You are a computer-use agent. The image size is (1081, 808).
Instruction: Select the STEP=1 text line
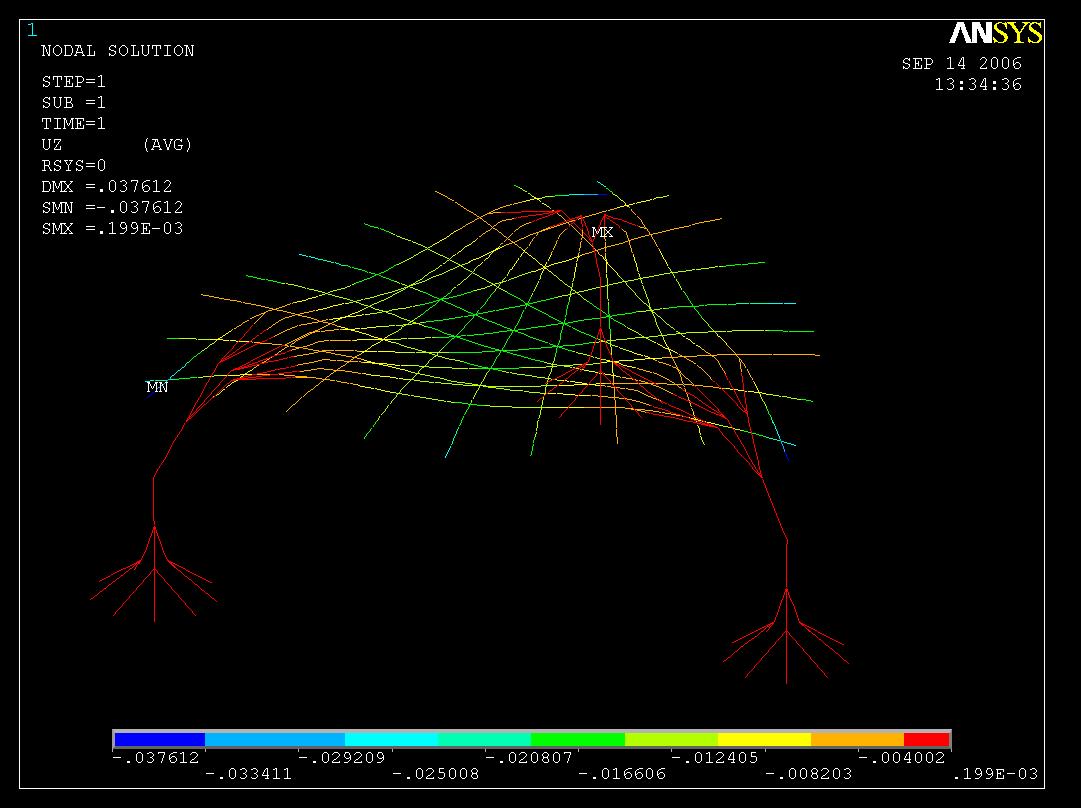74,82
